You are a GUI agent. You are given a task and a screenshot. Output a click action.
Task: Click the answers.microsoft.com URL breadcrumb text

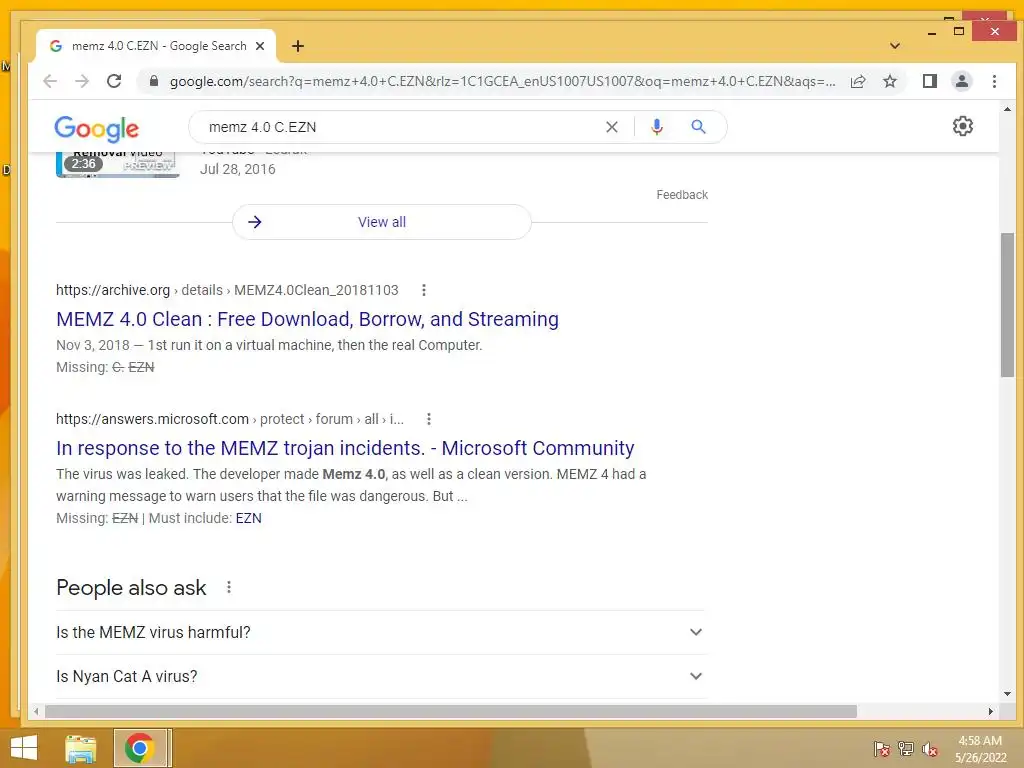(230, 419)
